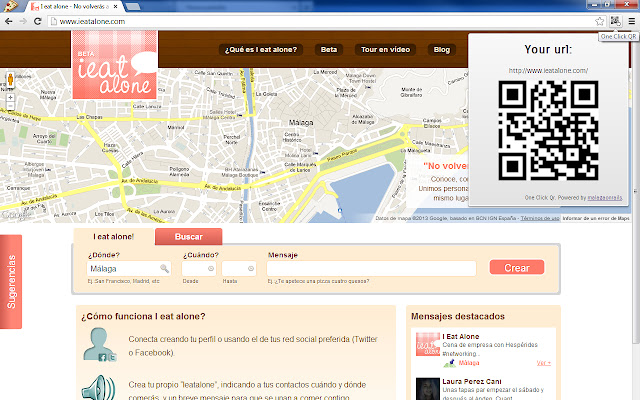The height and width of the screenshot is (400, 640).
Task: Open the Chrome menu hamburger icon
Action: [631, 21]
